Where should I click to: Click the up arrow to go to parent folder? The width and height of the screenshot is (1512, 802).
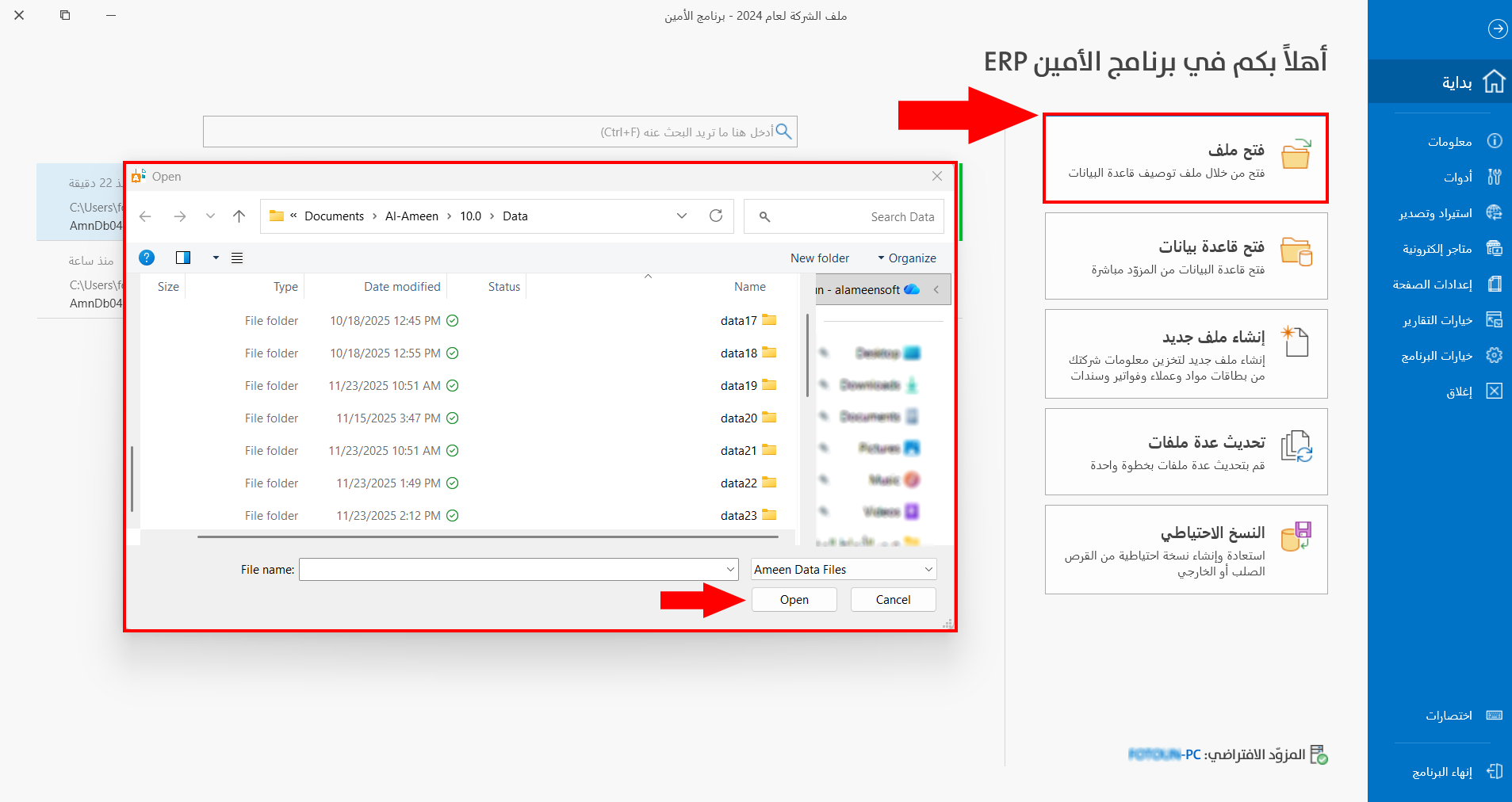[239, 216]
